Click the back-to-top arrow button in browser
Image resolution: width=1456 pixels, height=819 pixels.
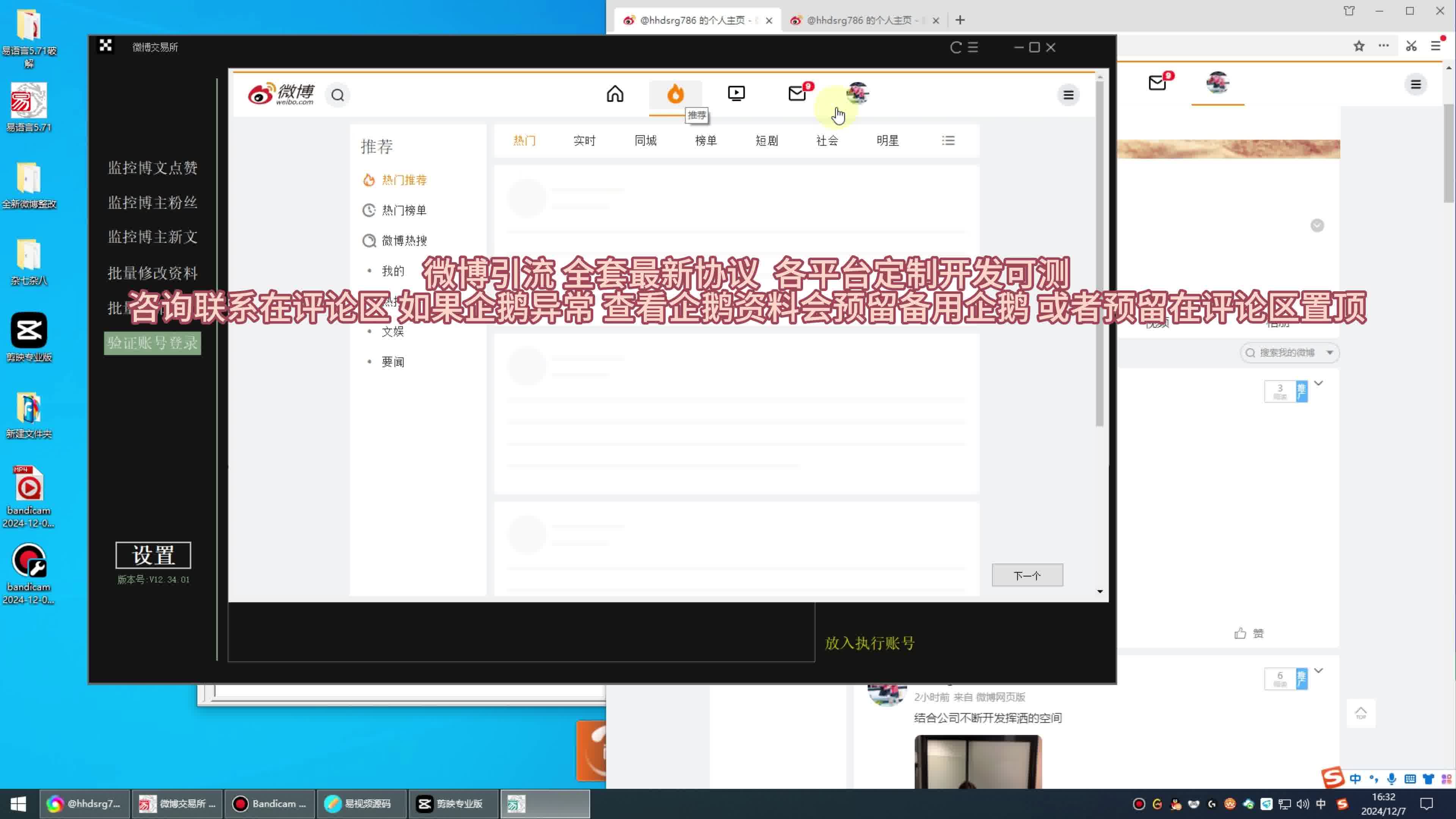(x=1360, y=713)
